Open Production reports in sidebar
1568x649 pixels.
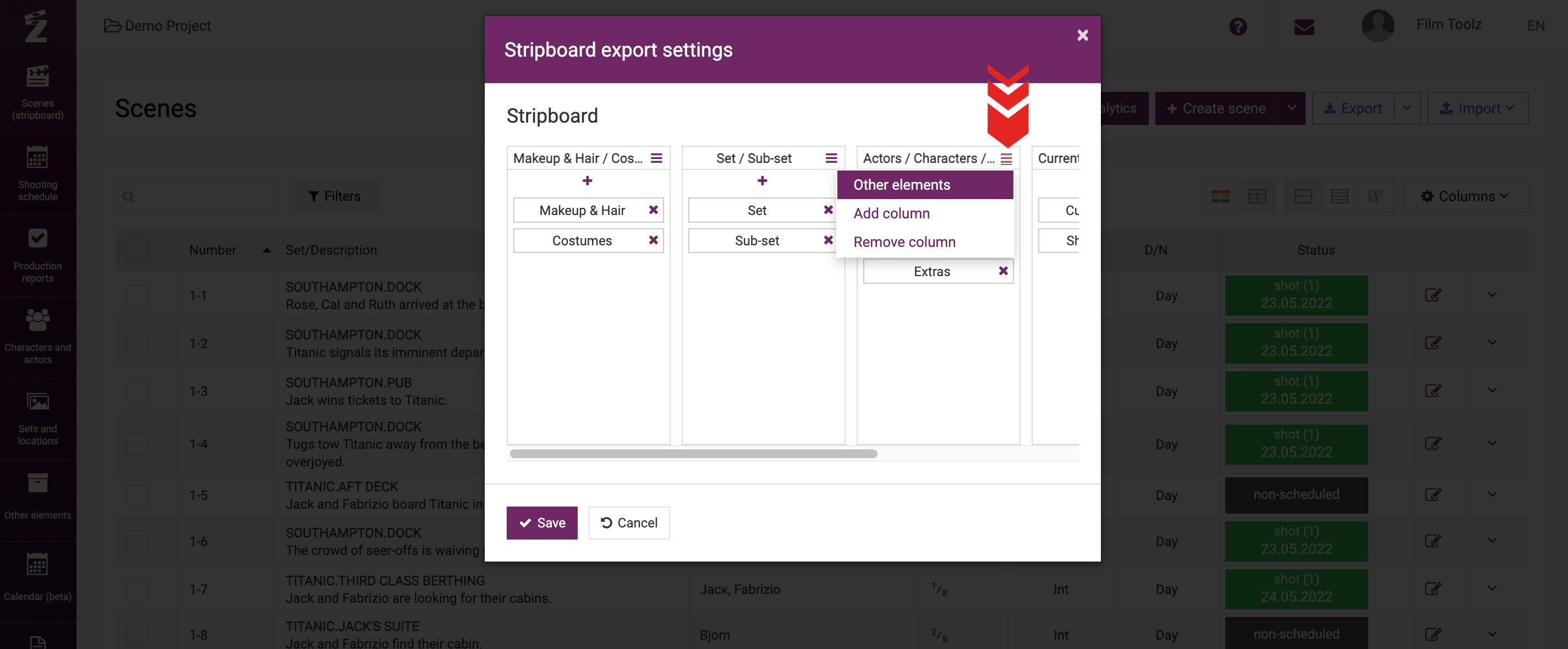(38, 256)
